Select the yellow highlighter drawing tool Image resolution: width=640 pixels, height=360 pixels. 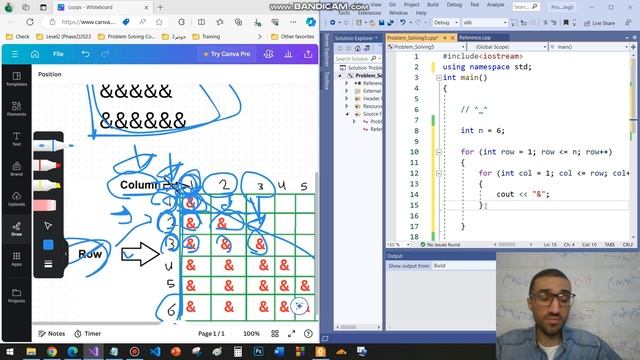pyautogui.click(x=47, y=185)
